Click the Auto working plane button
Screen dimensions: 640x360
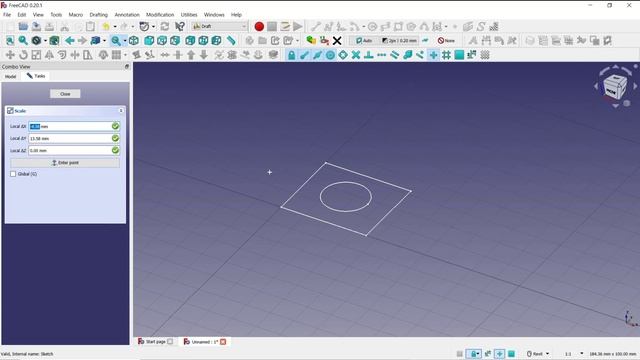[364, 40]
